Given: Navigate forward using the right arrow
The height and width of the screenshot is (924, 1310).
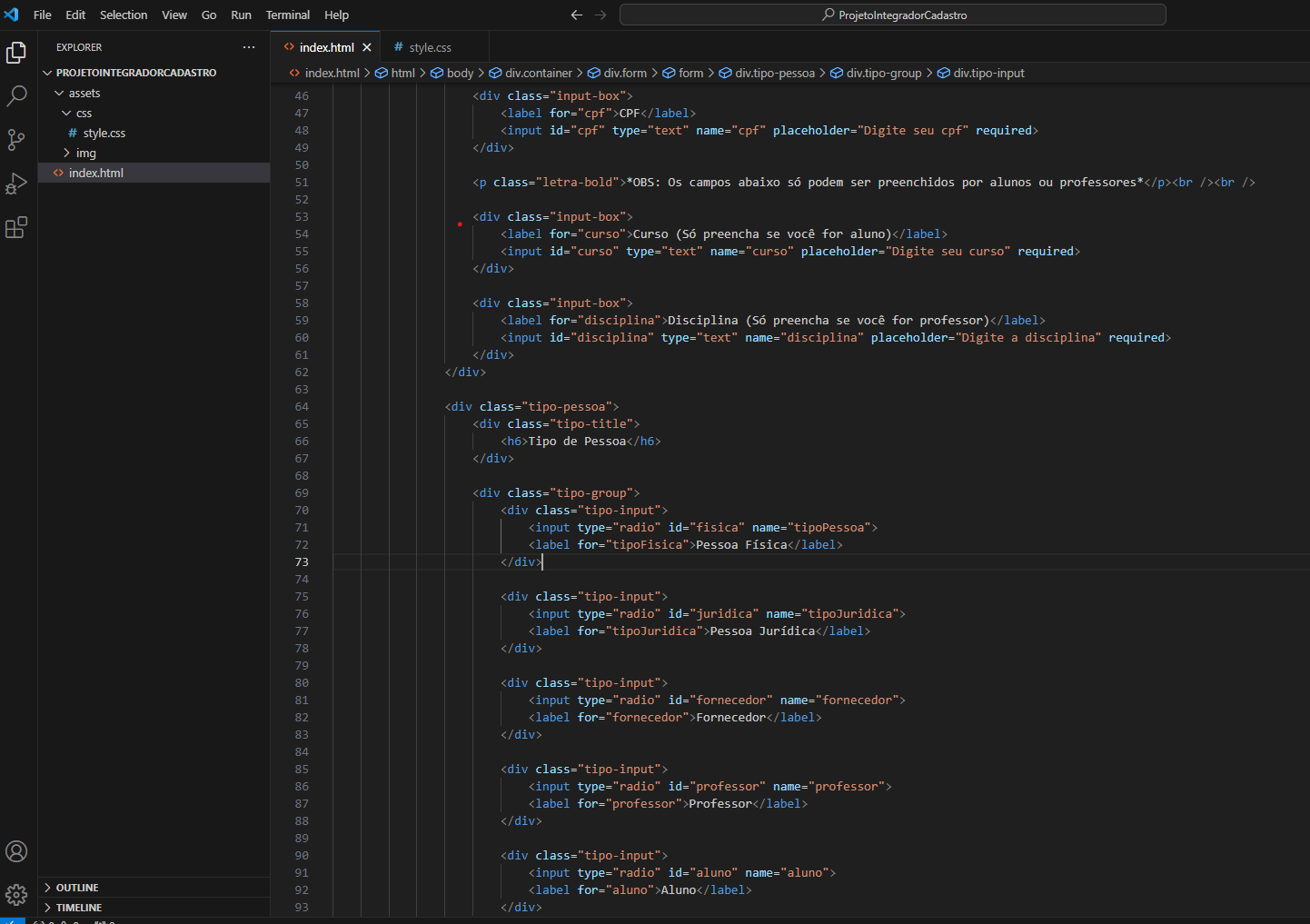Looking at the screenshot, I should coord(600,15).
